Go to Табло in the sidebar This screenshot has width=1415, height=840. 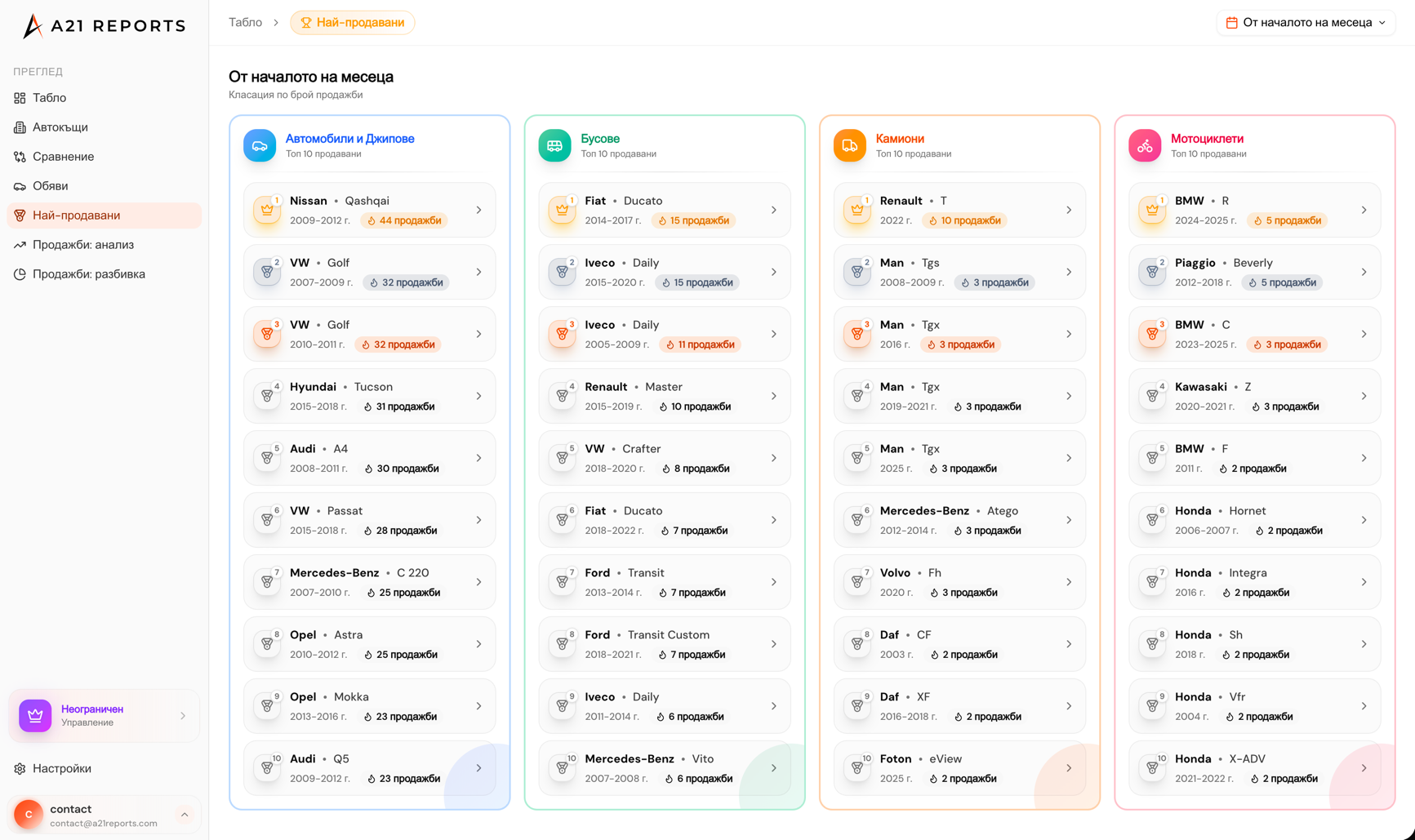click(x=50, y=98)
